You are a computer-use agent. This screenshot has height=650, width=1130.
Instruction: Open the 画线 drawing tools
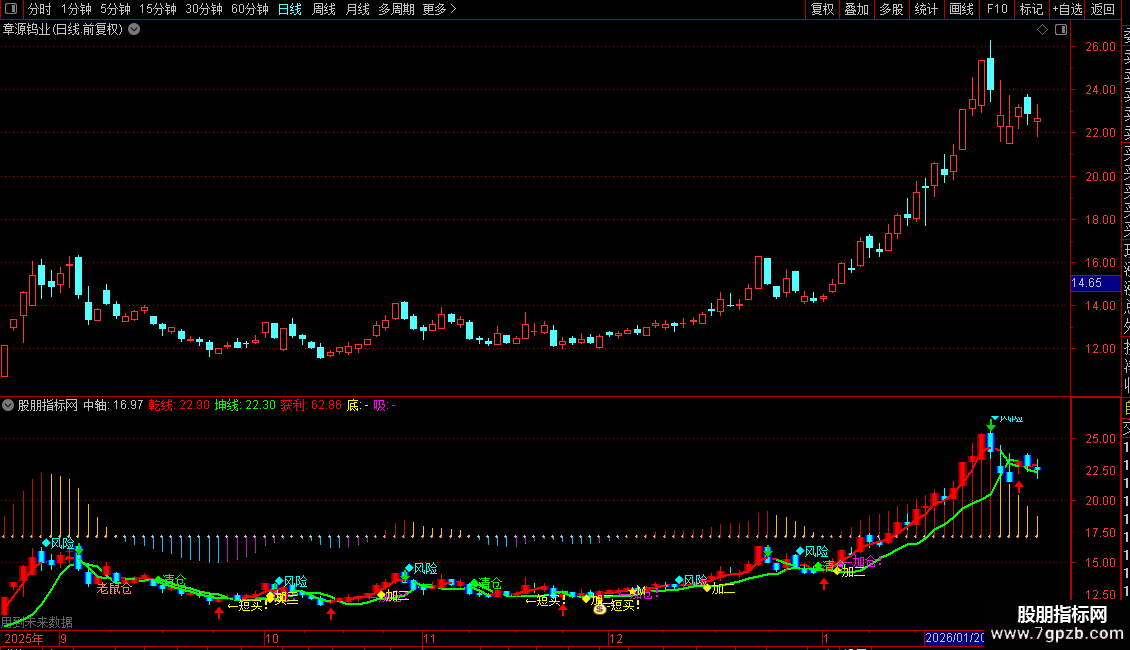tap(961, 9)
